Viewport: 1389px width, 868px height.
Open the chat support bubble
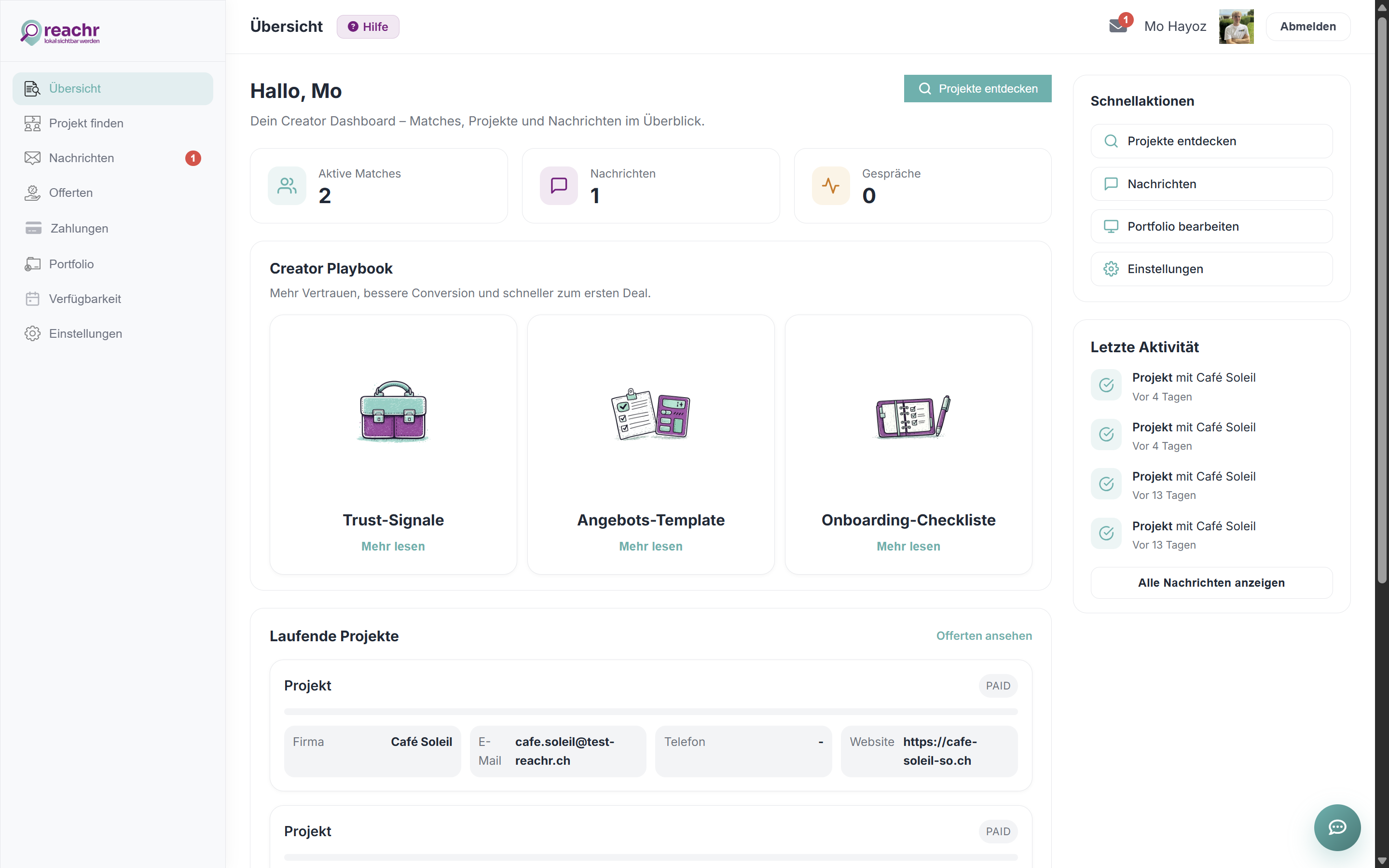[1337, 827]
